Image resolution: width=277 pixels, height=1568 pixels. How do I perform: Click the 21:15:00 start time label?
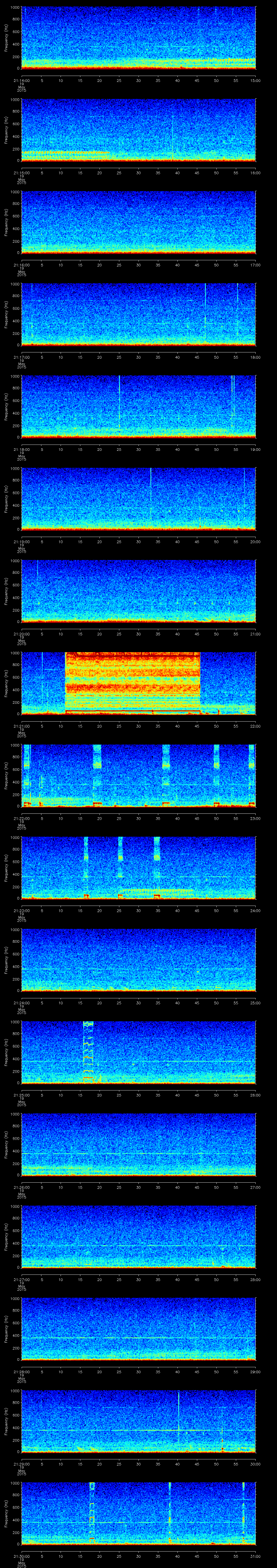tap(21, 173)
